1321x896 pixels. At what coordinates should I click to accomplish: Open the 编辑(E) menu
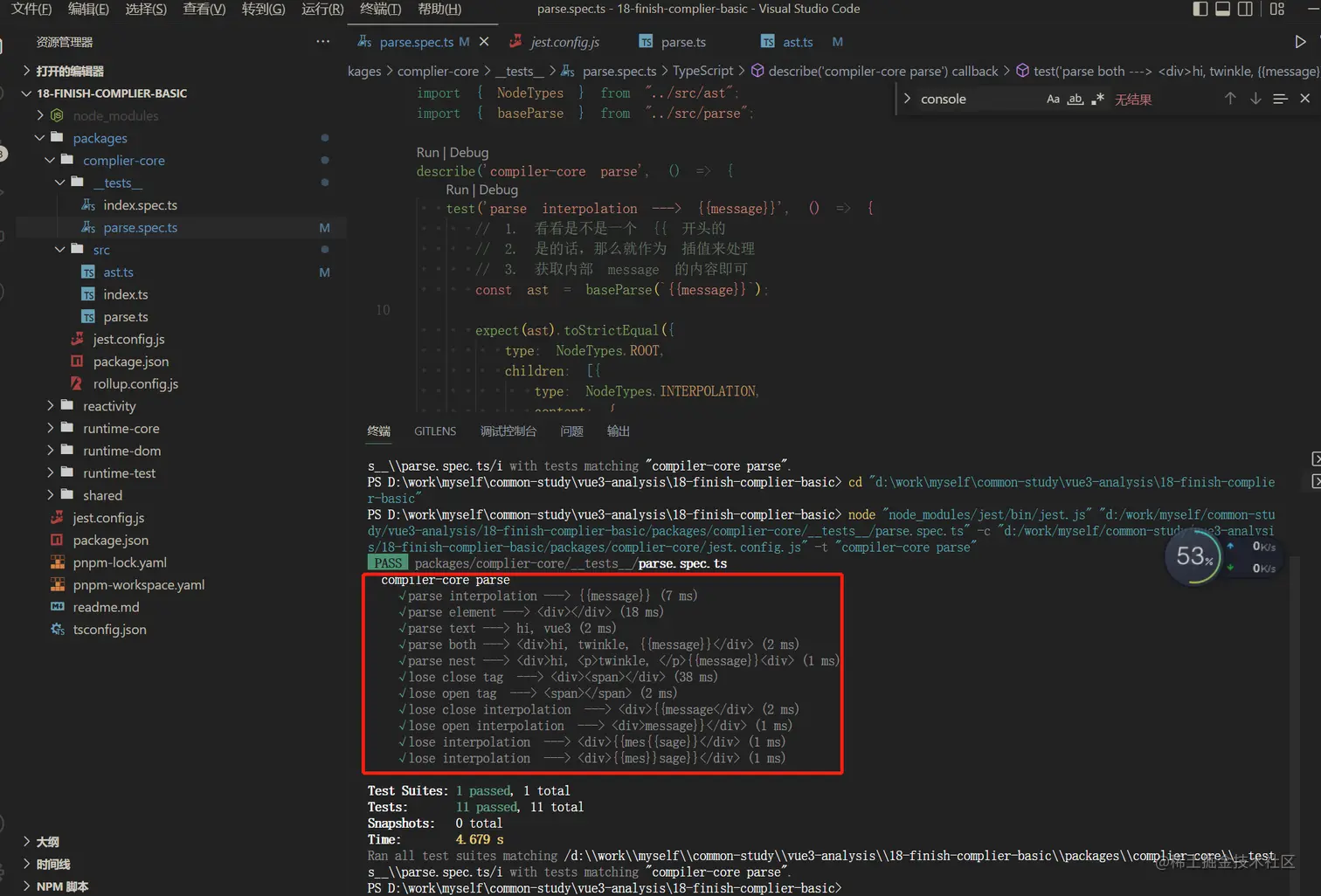tap(88, 9)
